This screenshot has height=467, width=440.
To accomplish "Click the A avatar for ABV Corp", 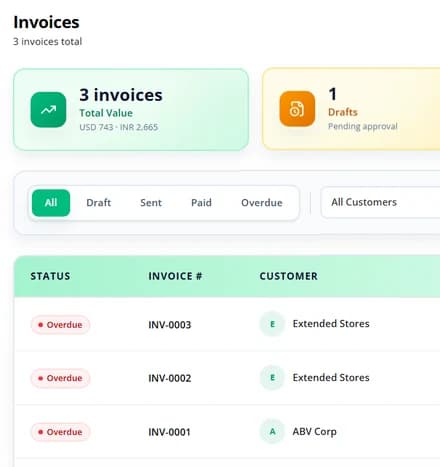I will click(x=272, y=431).
